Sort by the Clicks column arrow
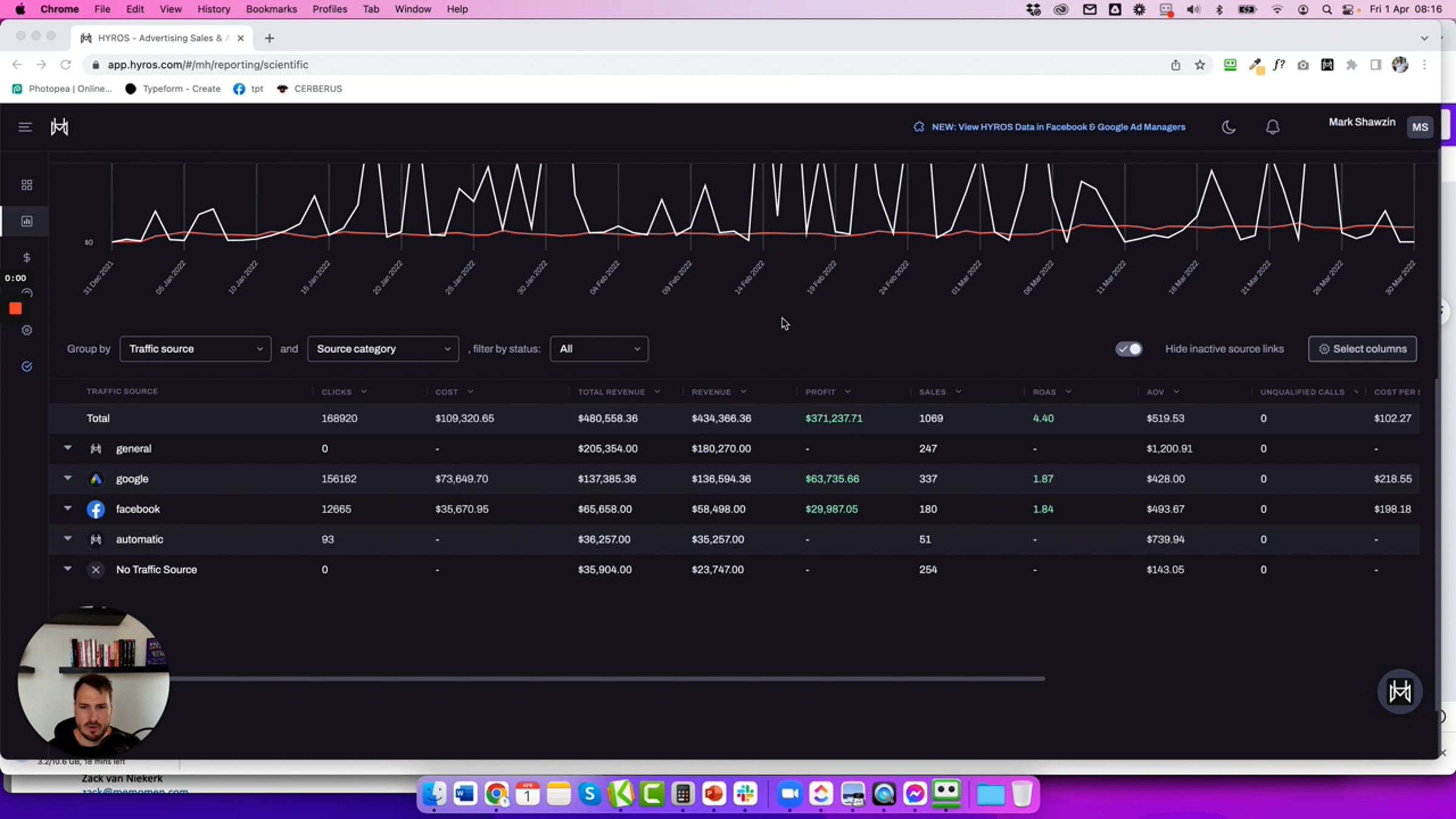Image resolution: width=1456 pixels, height=819 pixels. point(364,392)
